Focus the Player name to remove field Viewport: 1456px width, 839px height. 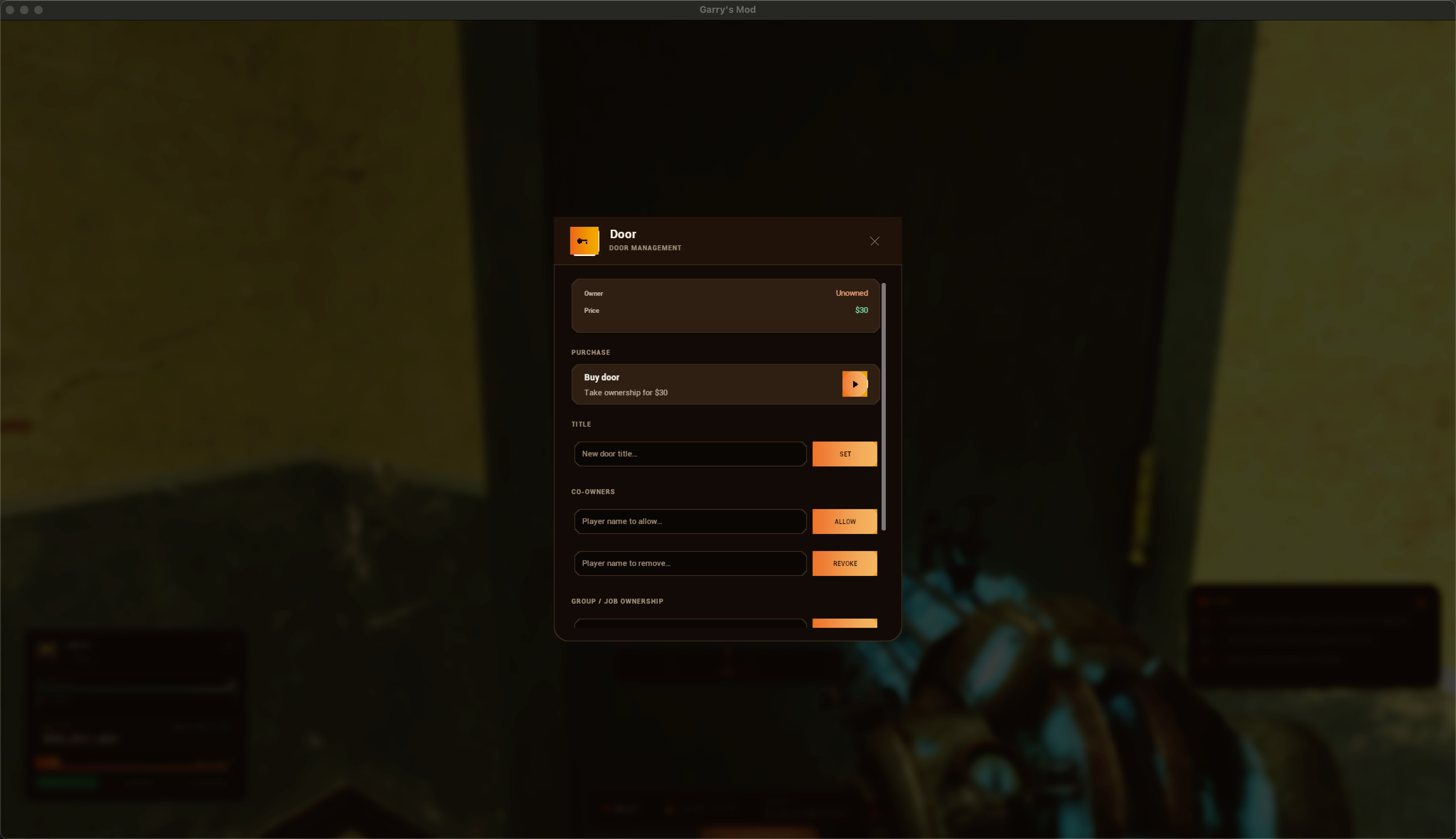690,563
